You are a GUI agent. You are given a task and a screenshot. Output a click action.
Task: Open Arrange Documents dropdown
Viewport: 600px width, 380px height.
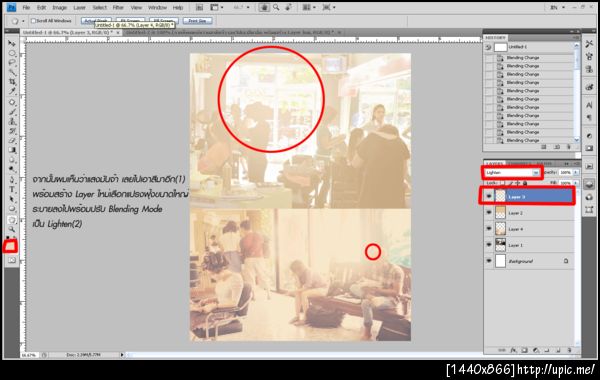click(x=309, y=7)
